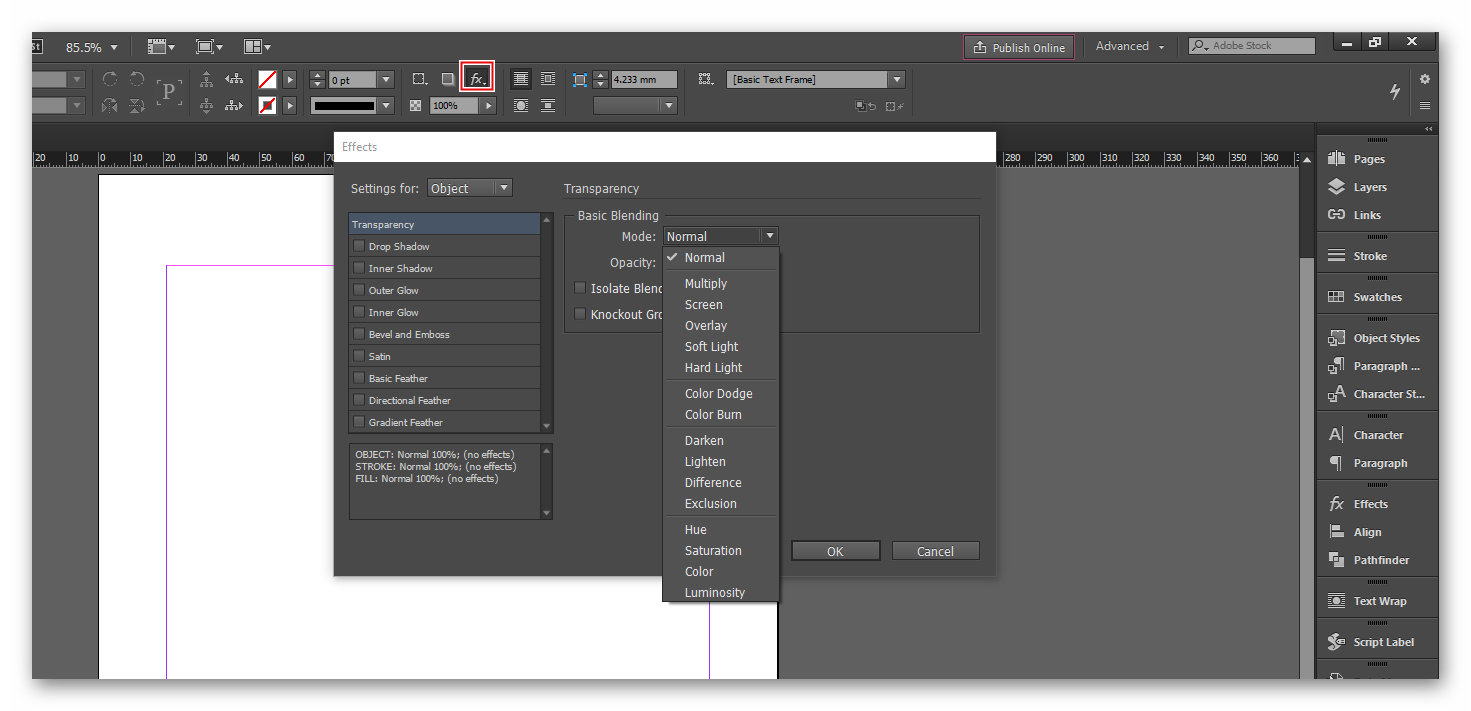Screen dimensions: 1471x711
Task: Enable the Drop Shadow checkbox
Action: click(x=359, y=246)
